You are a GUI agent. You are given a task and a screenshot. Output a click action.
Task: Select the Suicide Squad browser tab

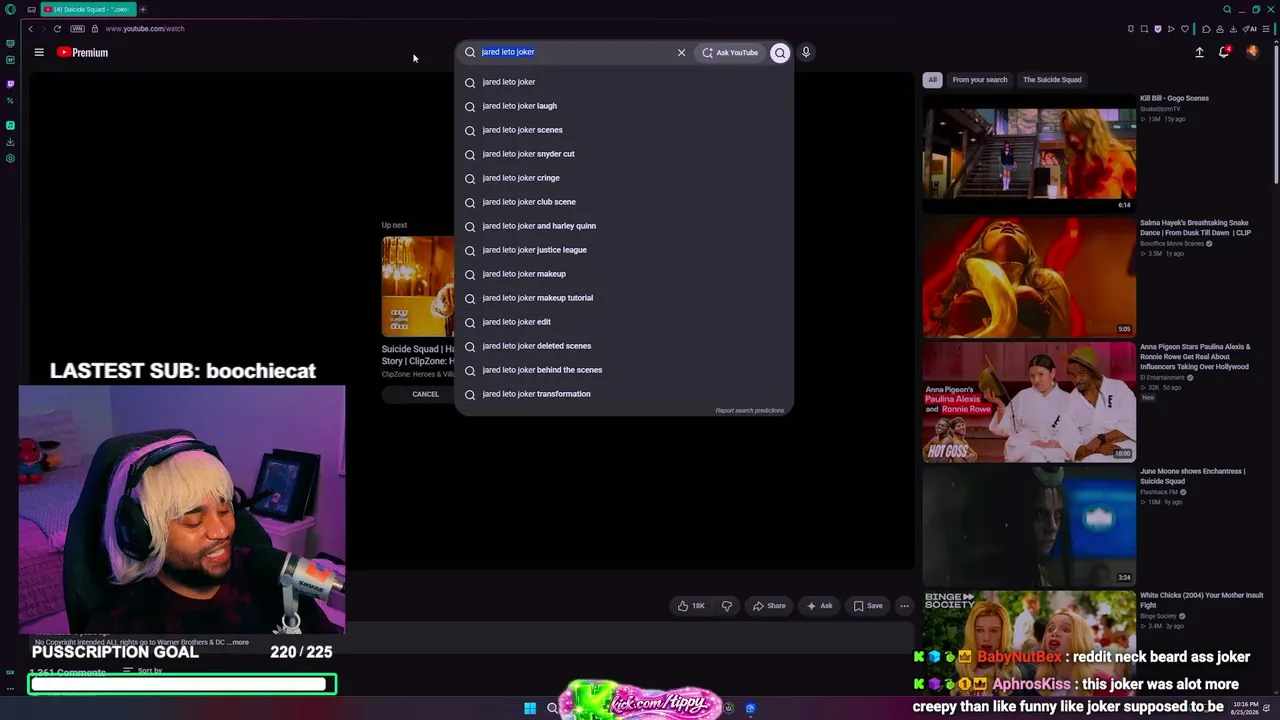pyautogui.click(x=88, y=9)
